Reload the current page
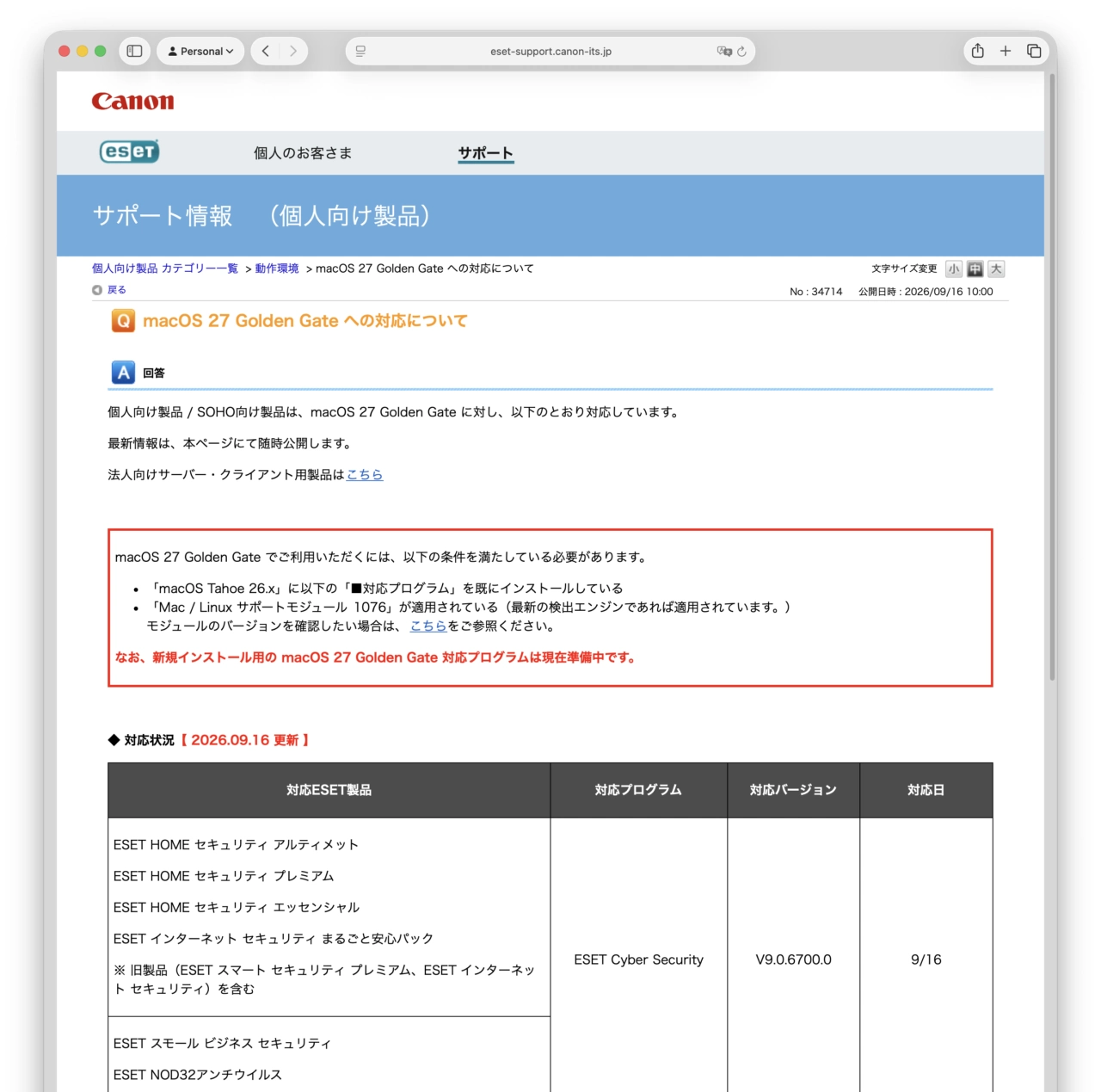 click(741, 51)
